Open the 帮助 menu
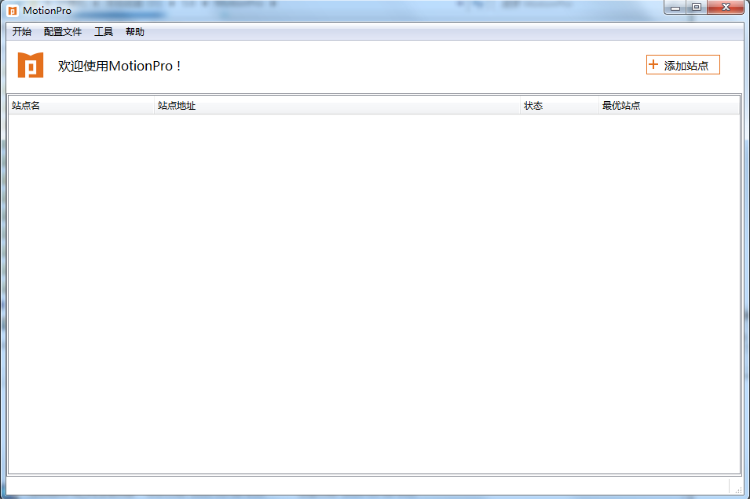The width and height of the screenshot is (751, 499). [x=135, y=32]
